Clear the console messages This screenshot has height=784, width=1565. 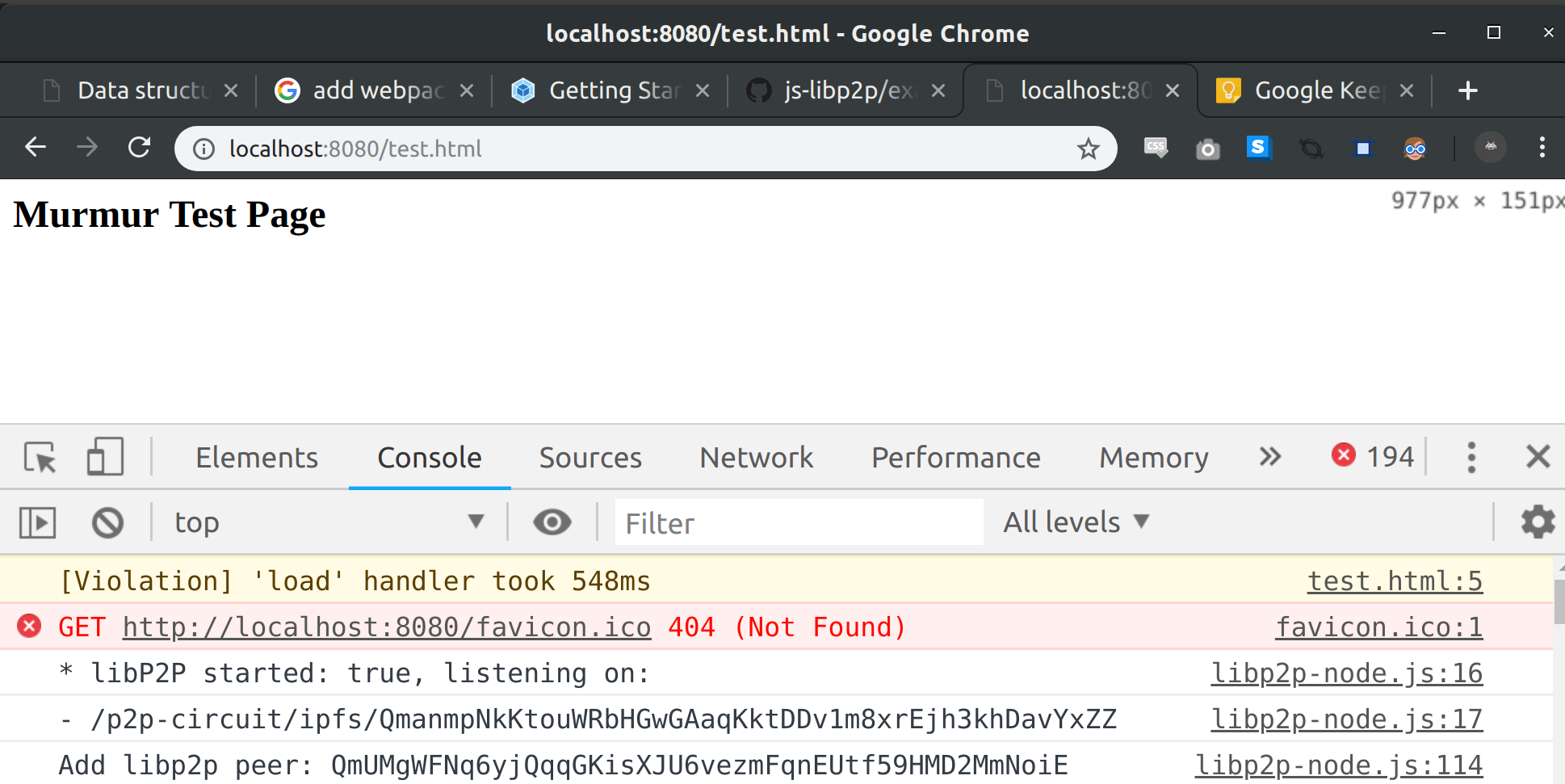(x=107, y=522)
